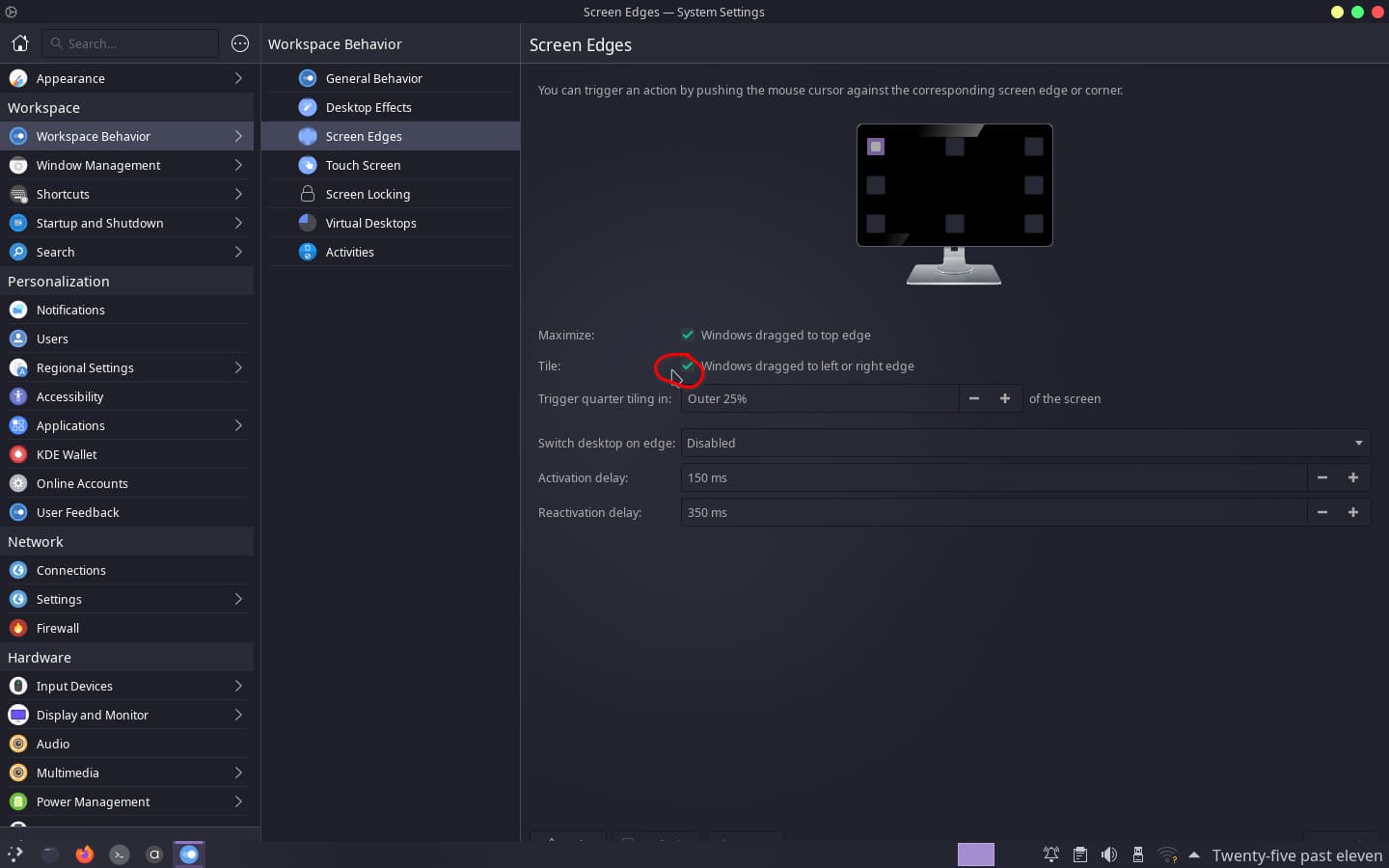This screenshot has height=868, width=1389.
Task: Open the clipboard tray icon
Action: click(x=1080, y=854)
